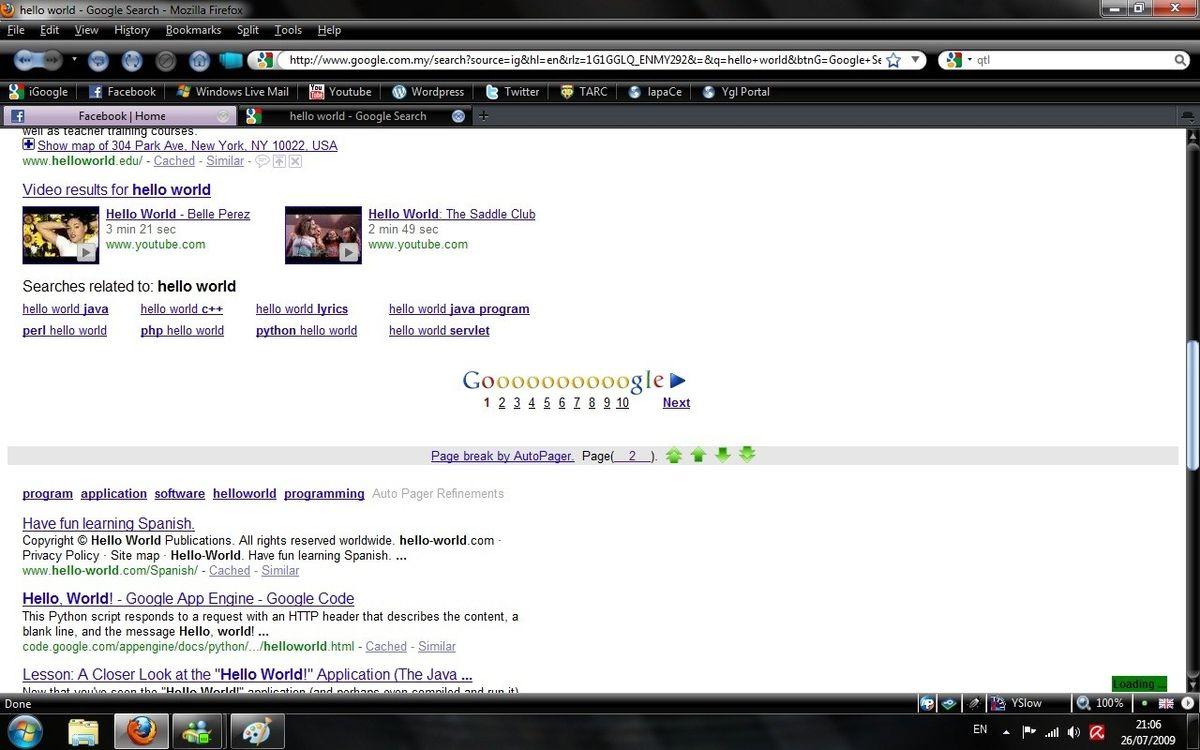Open the View menu

tap(87, 30)
